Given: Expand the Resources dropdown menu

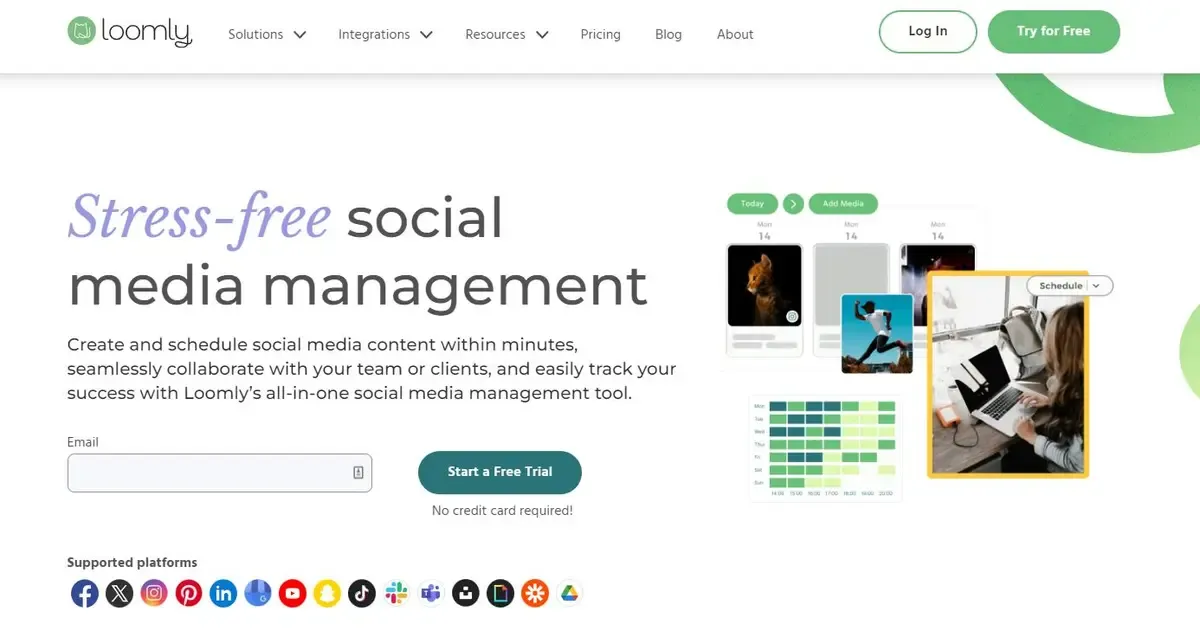Looking at the screenshot, I should click(x=507, y=34).
